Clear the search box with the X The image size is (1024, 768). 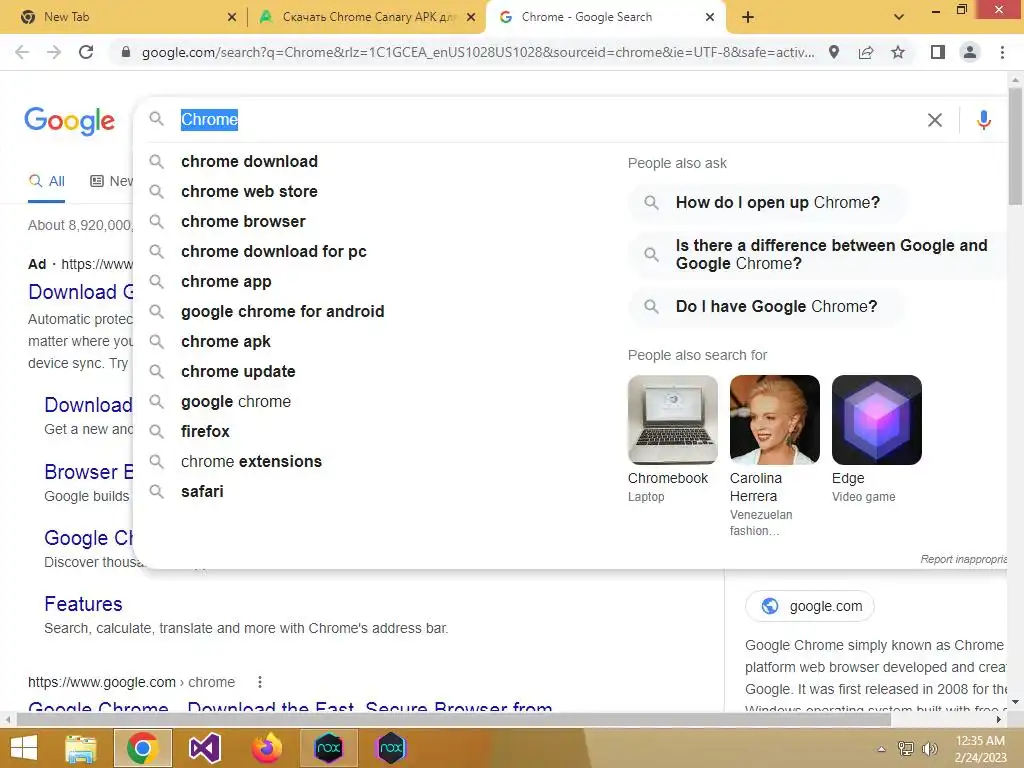pyautogui.click(x=935, y=120)
